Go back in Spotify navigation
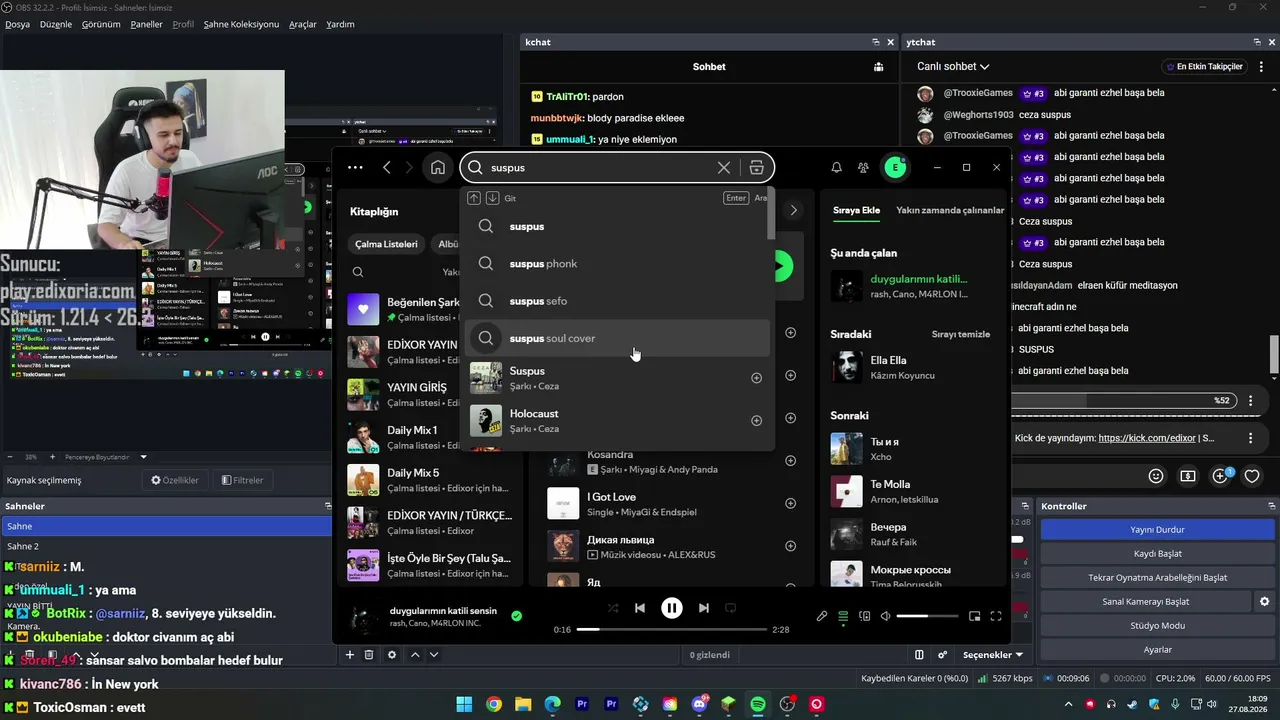This screenshot has width=1280, height=720. coord(387,168)
